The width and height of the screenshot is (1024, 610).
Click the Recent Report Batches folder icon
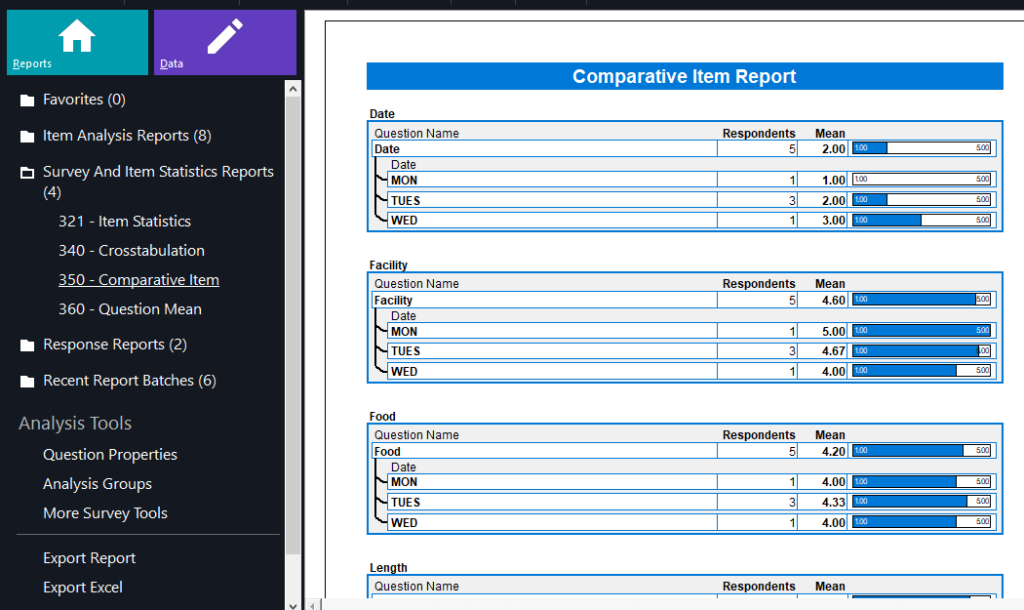tap(27, 381)
